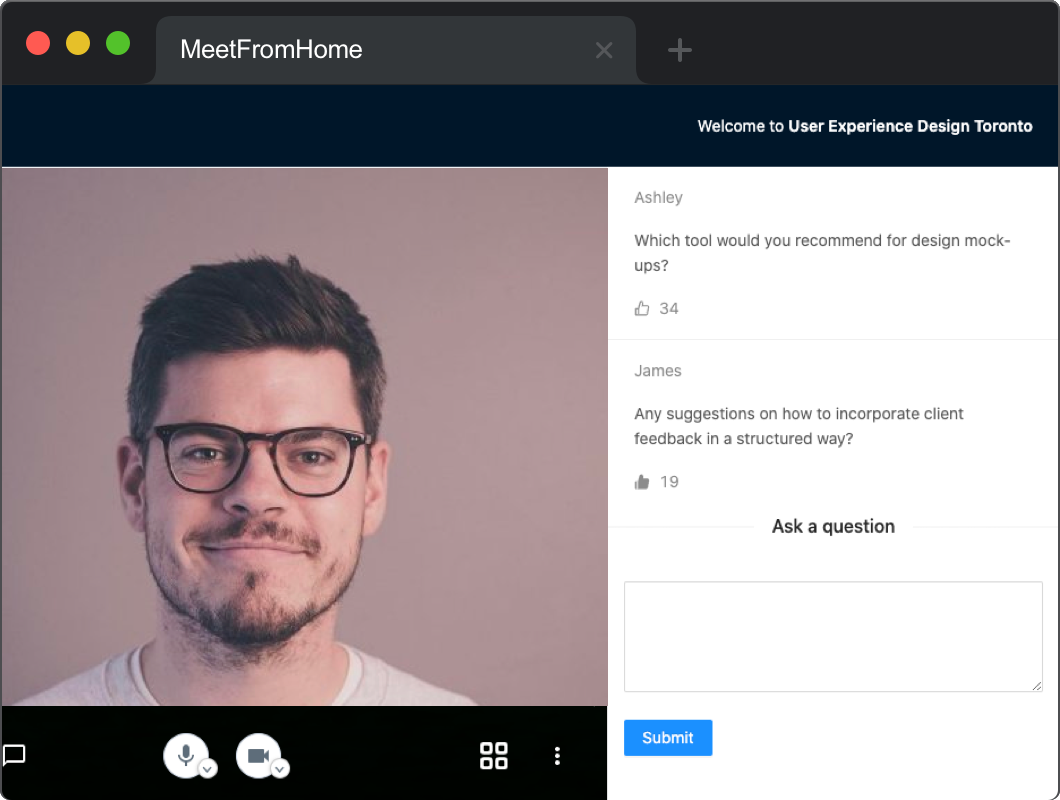Viewport: 1060px width, 800px height.
Task: Open additional meeting settings via three-dot menu
Action: tap(557, 756)
